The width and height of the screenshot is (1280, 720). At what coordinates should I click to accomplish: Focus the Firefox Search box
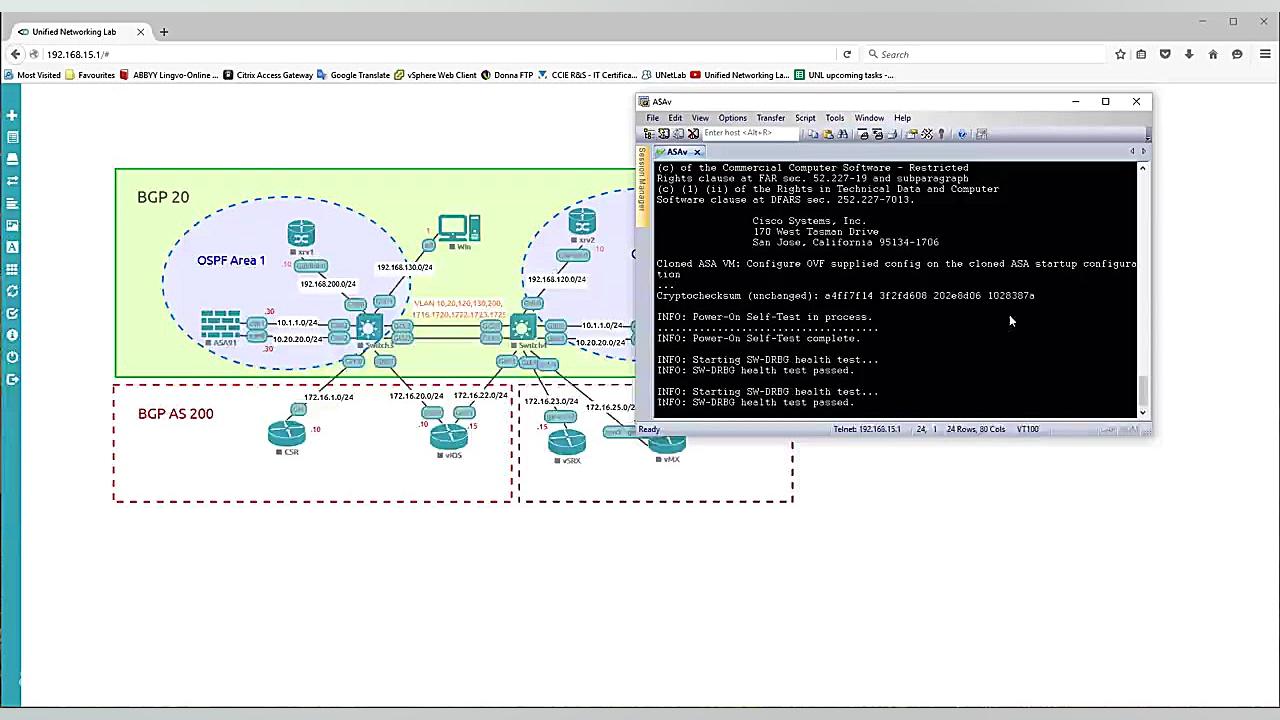click(x=985, y=54)
